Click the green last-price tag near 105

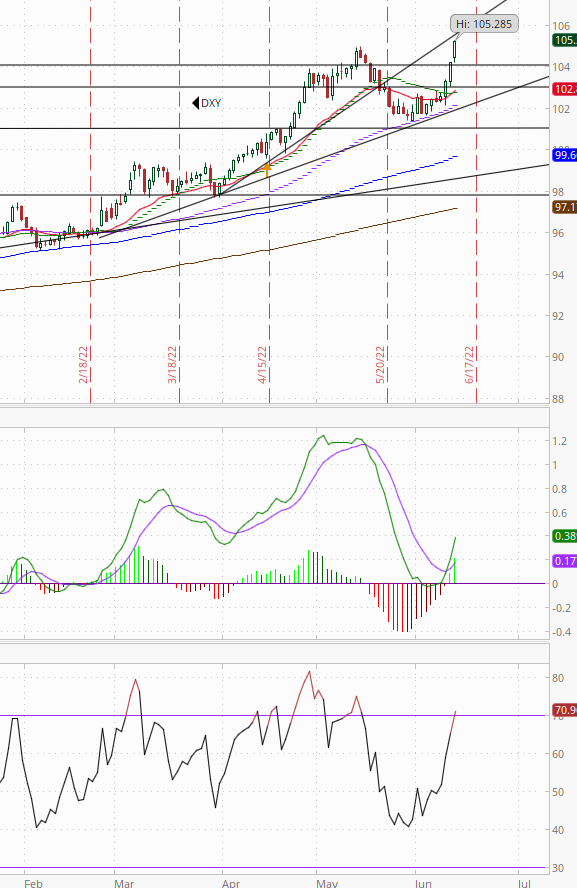565,40
